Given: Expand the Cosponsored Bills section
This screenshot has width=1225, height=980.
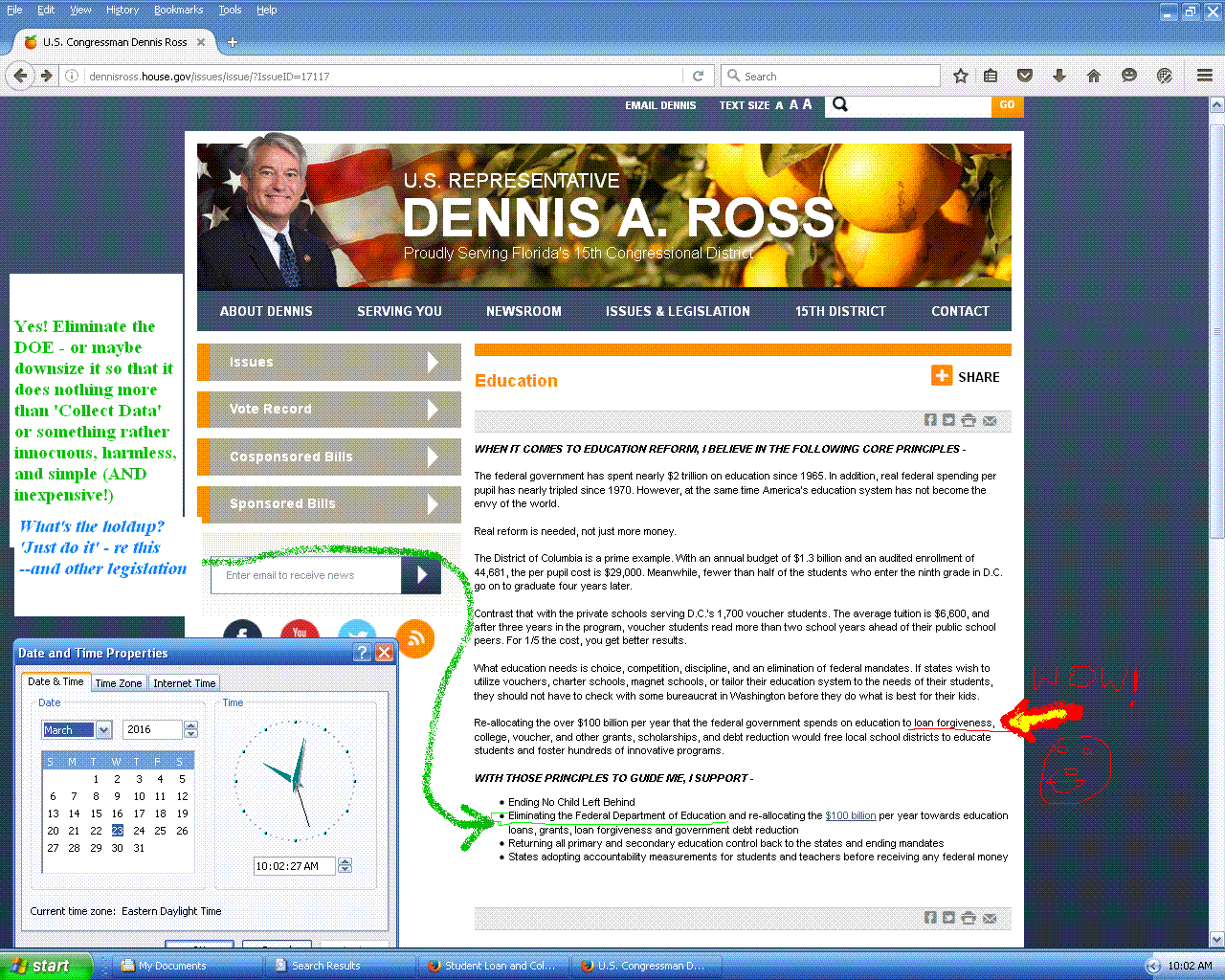Looking at the screenshot, I should click(x=329, y=457).
